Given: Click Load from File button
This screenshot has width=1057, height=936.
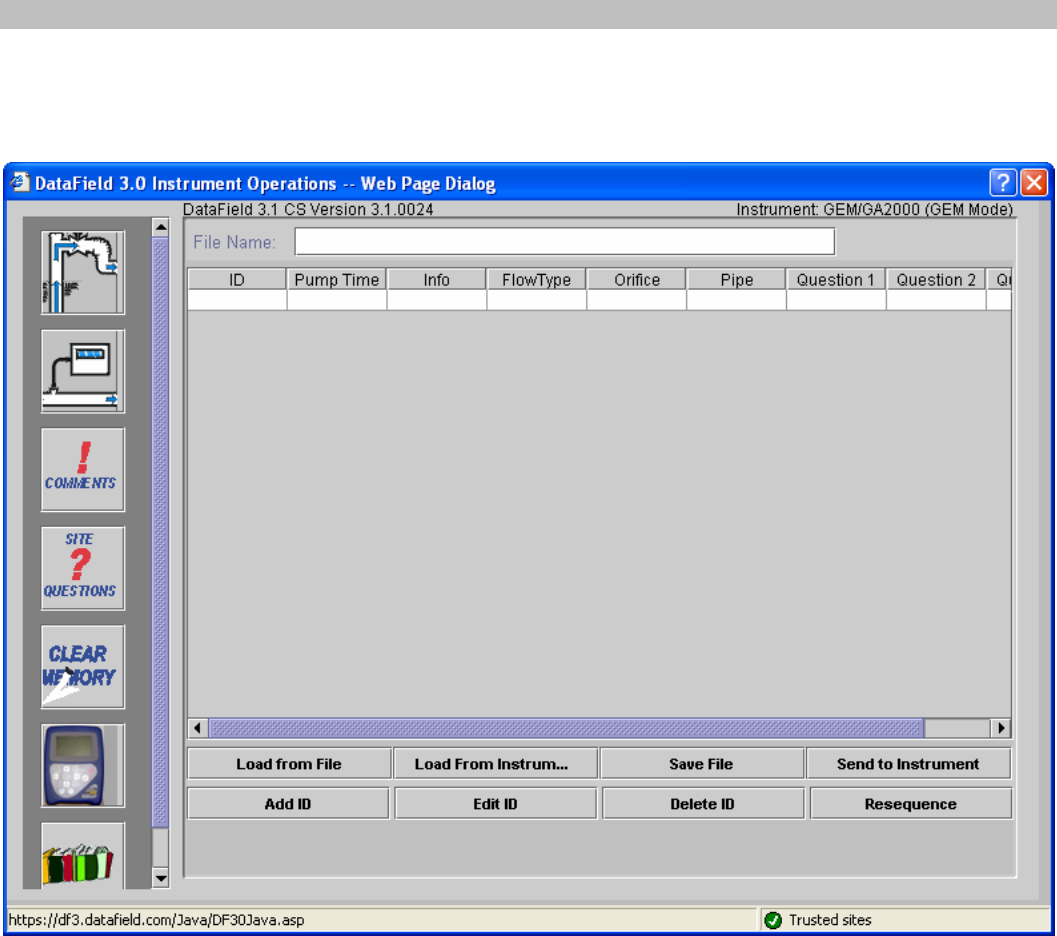Looking at the screenshot, I should [x=289, y=763].
